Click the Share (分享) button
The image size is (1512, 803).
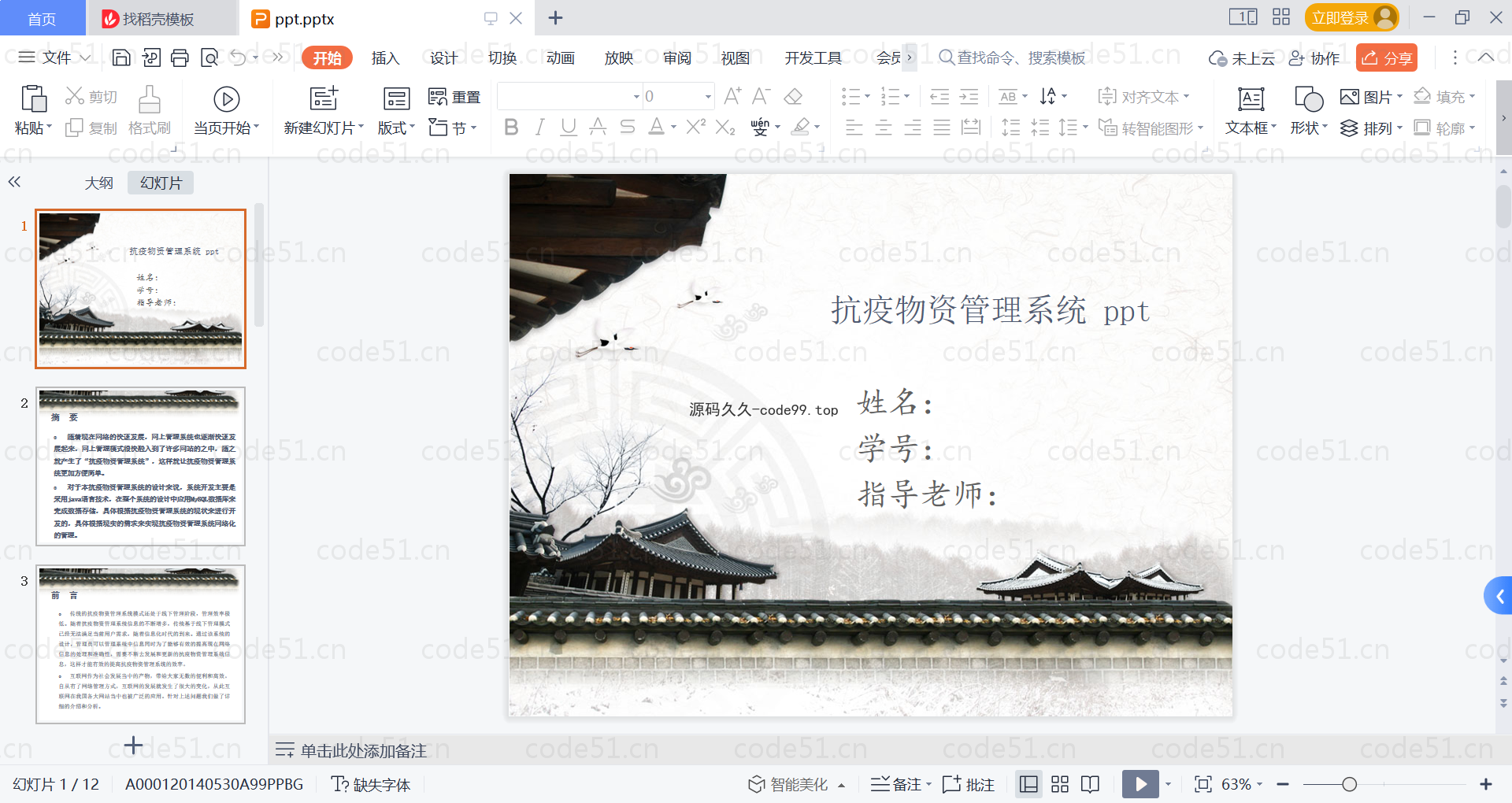pyautogui.click(x=1387, y=57)
